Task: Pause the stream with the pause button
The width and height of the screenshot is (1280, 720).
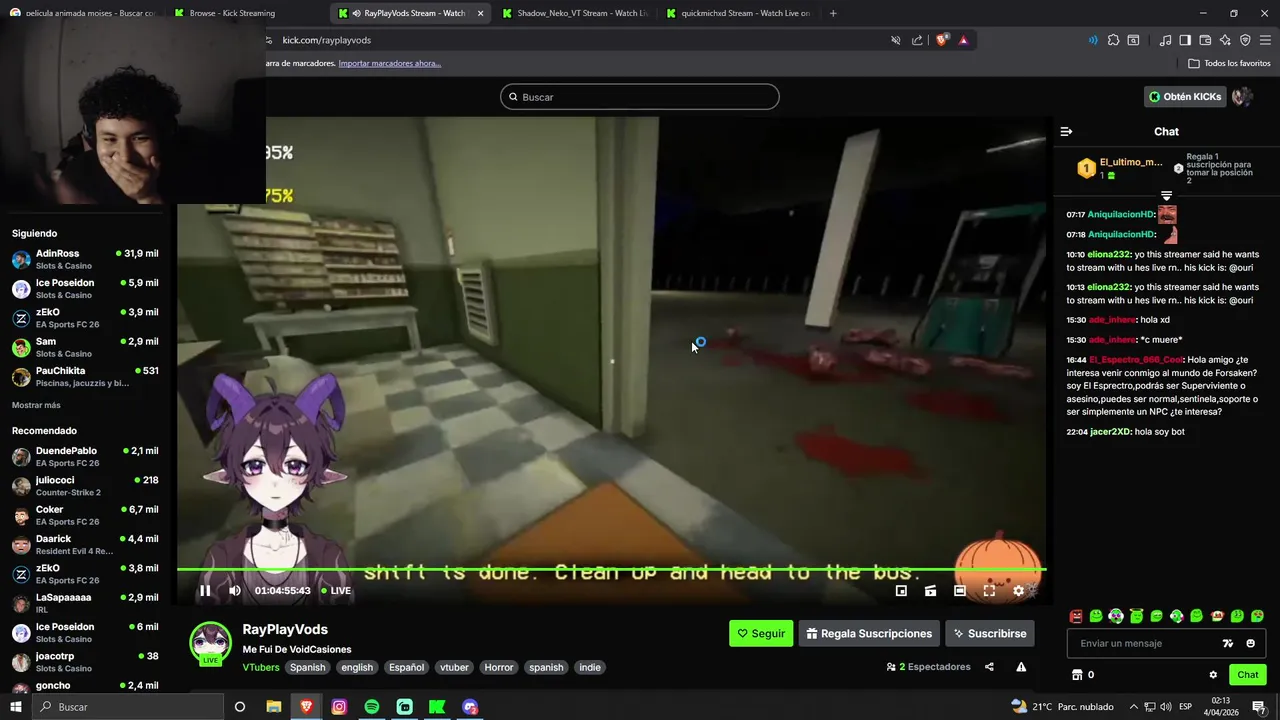Action: click(x=205, y=591)
